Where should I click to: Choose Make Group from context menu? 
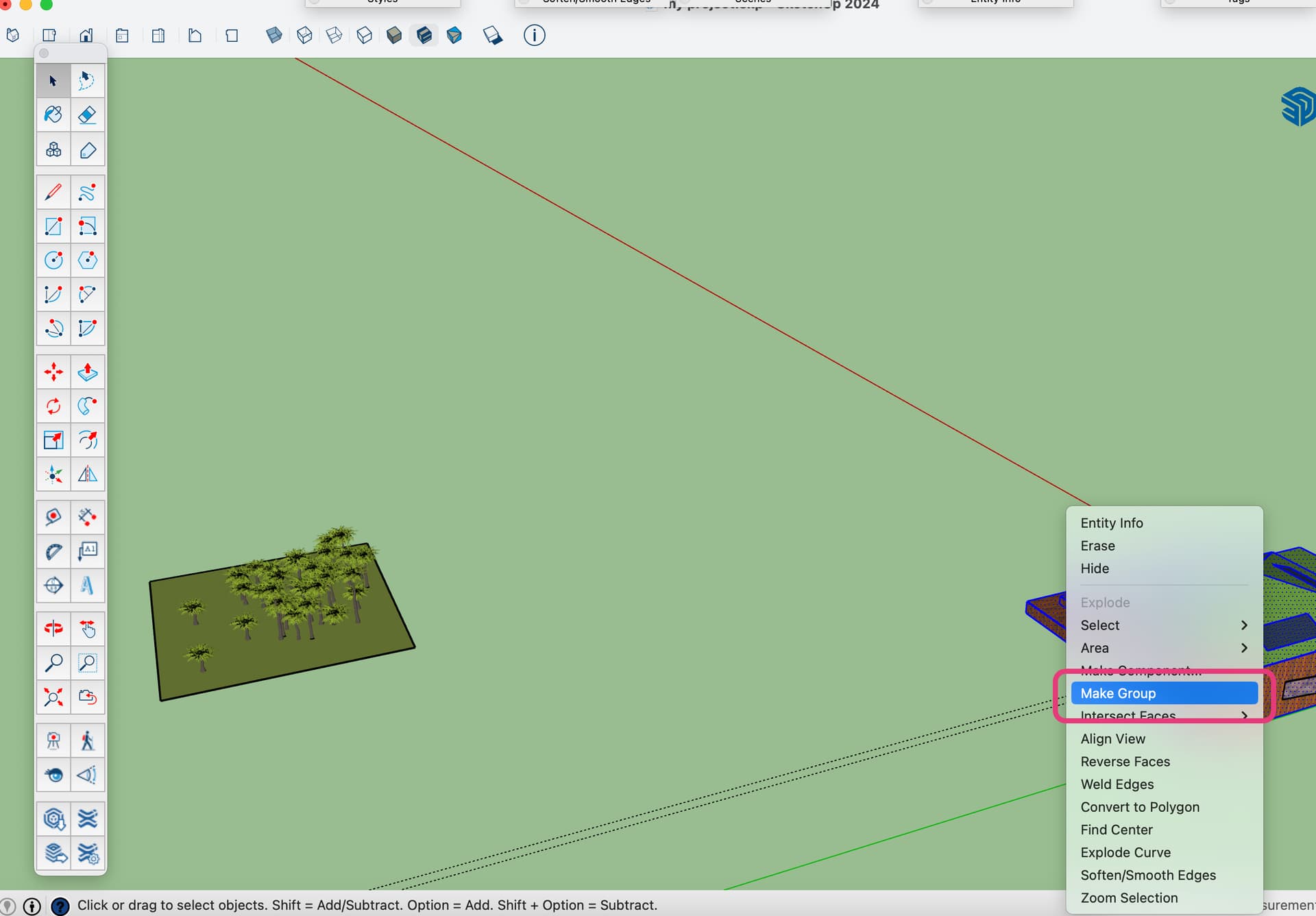click(1118, 693)
